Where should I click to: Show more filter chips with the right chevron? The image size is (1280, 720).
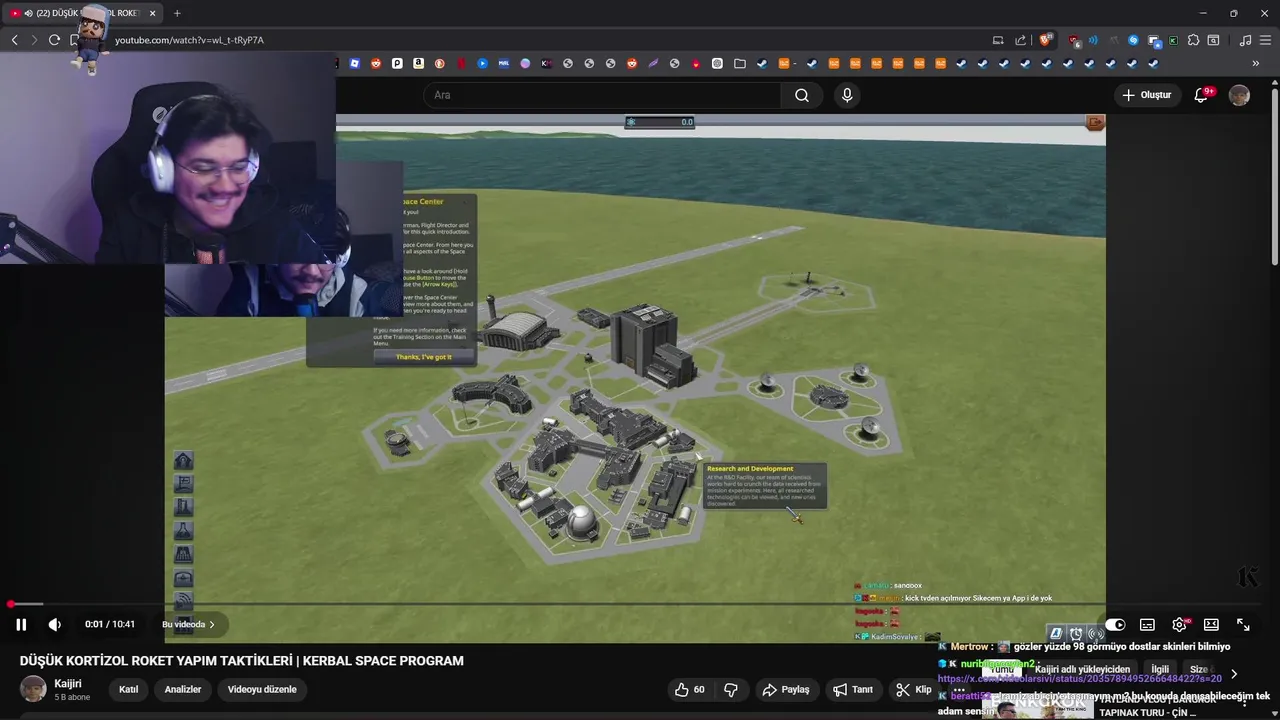coord(1233,674)
